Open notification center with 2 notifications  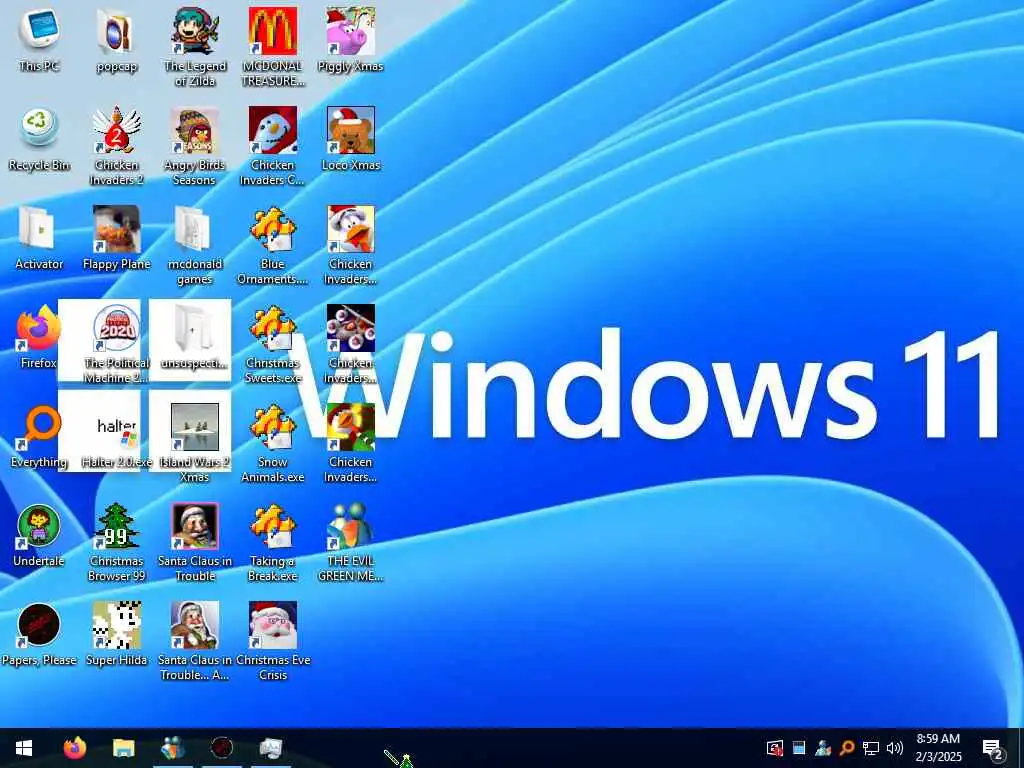click(993, 748)
